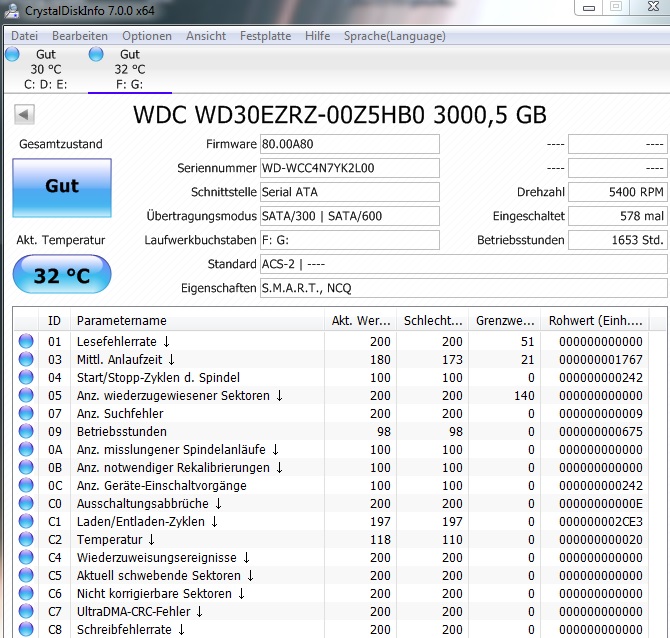The width and height of the screenshot is (670, 638).
Task: Click the CrystalDiskInfo title bar app icon
Action: [11, 10]
